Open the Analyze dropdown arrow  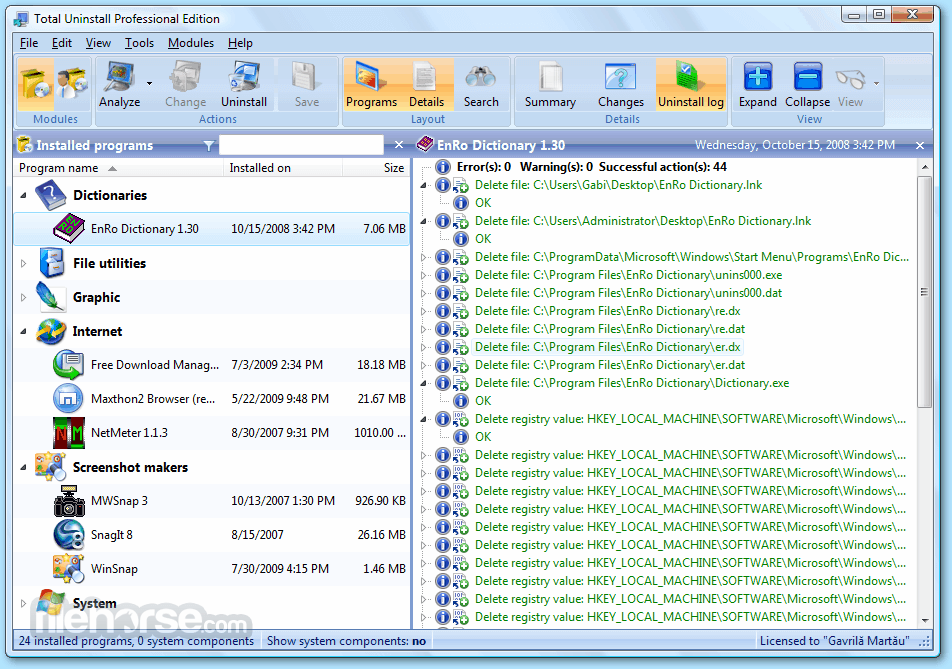[x=149, y=83]
